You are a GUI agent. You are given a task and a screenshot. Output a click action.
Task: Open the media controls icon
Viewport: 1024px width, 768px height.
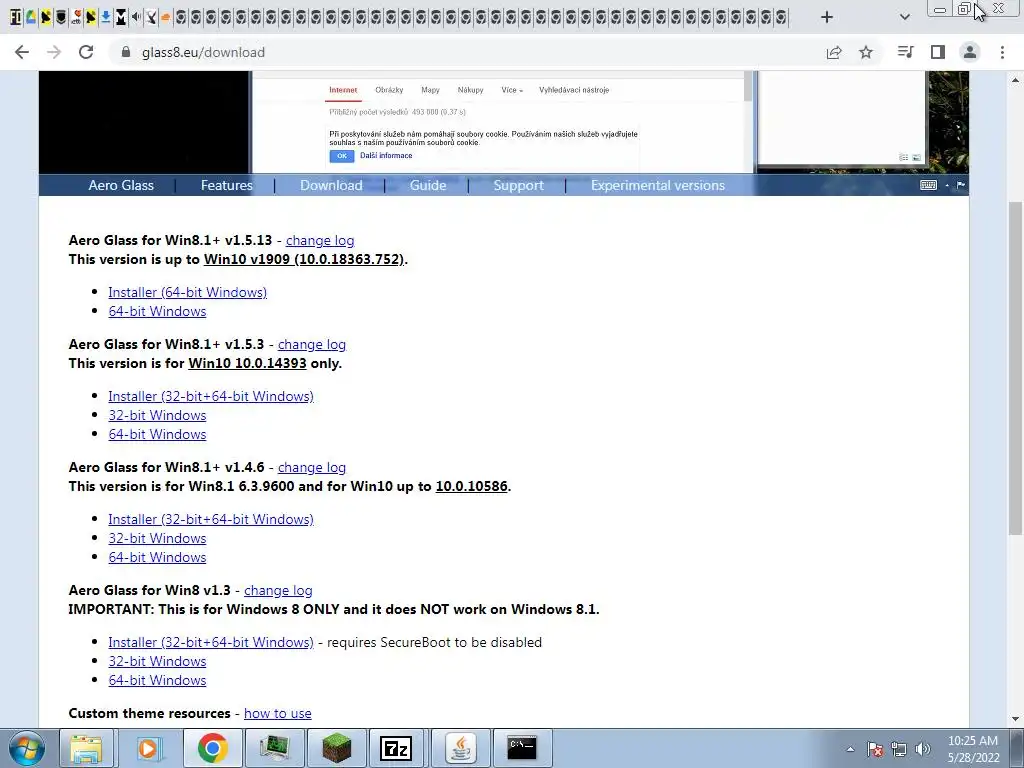pyautogui.click(x=905, y=52)
